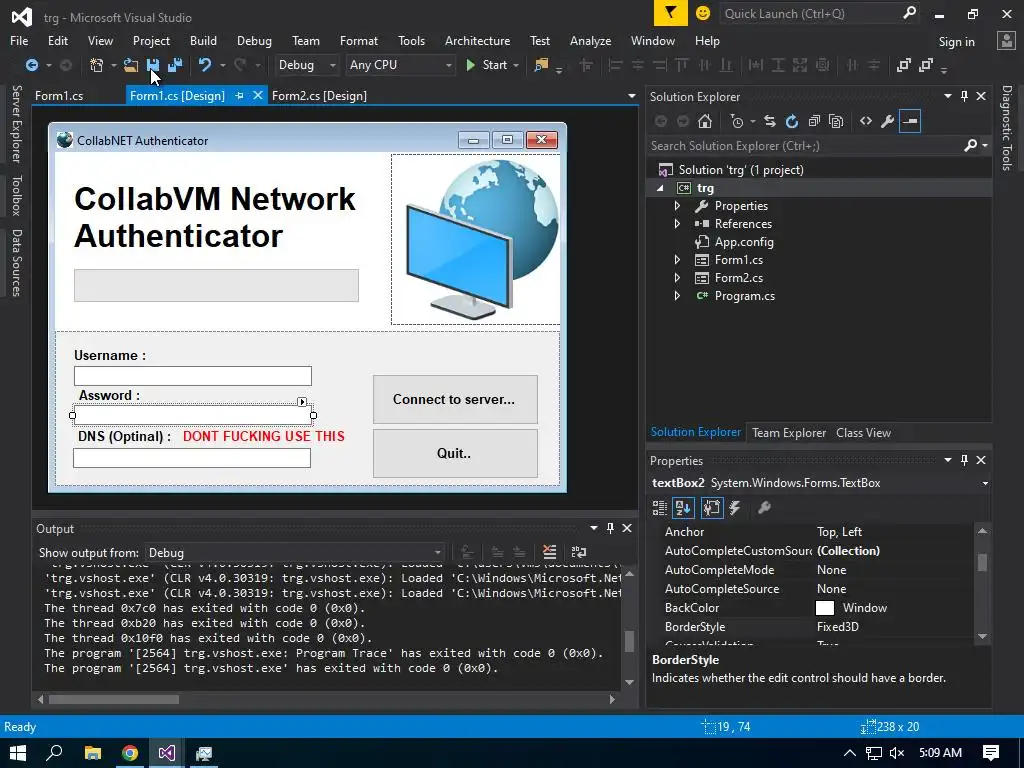Open the Toolbox side tab

pos(16,195)
